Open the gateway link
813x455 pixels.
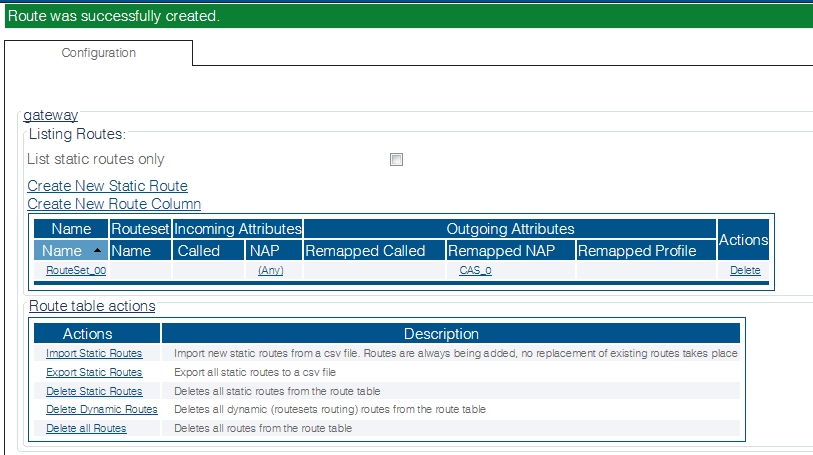tap(50, 116)
